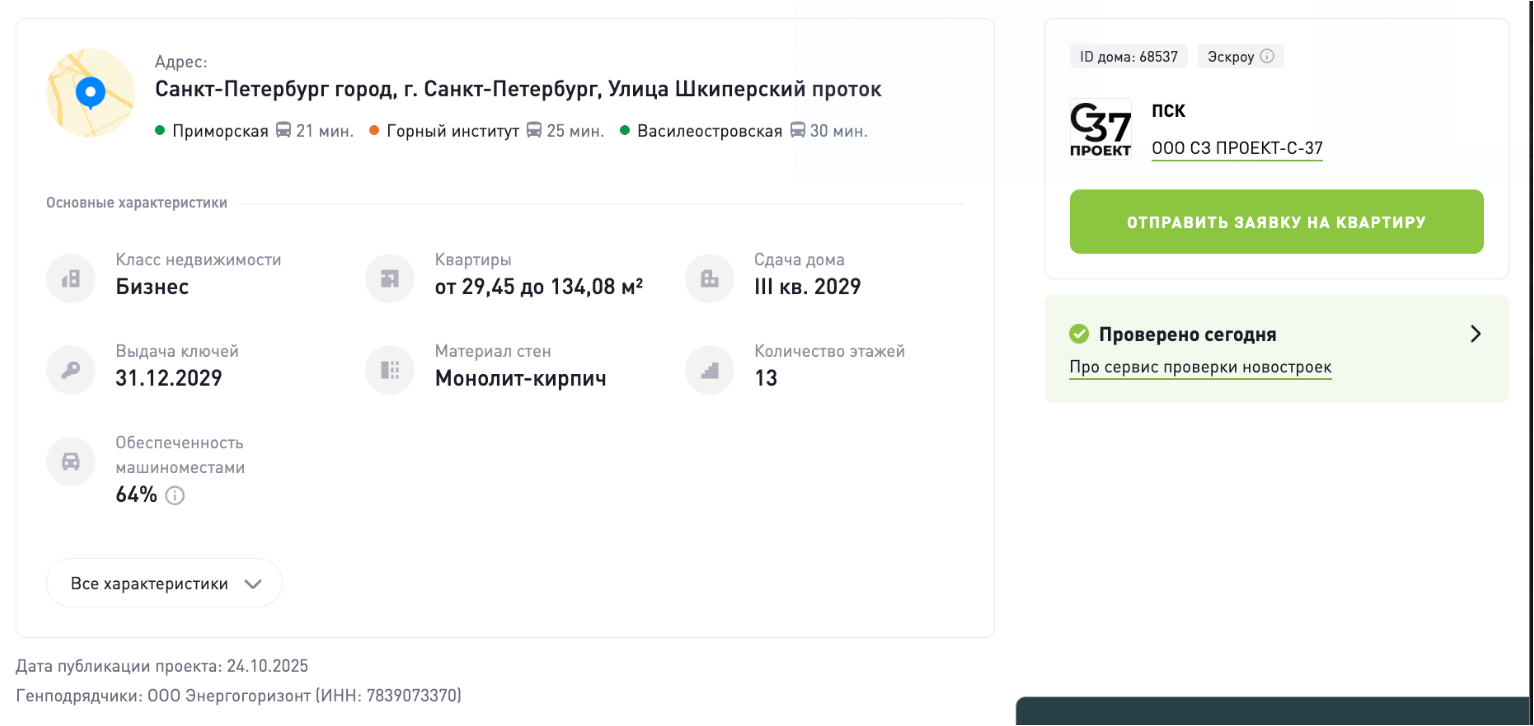Click the wall material icon
Screen dimensions: 1534x726
click(390, 370)
